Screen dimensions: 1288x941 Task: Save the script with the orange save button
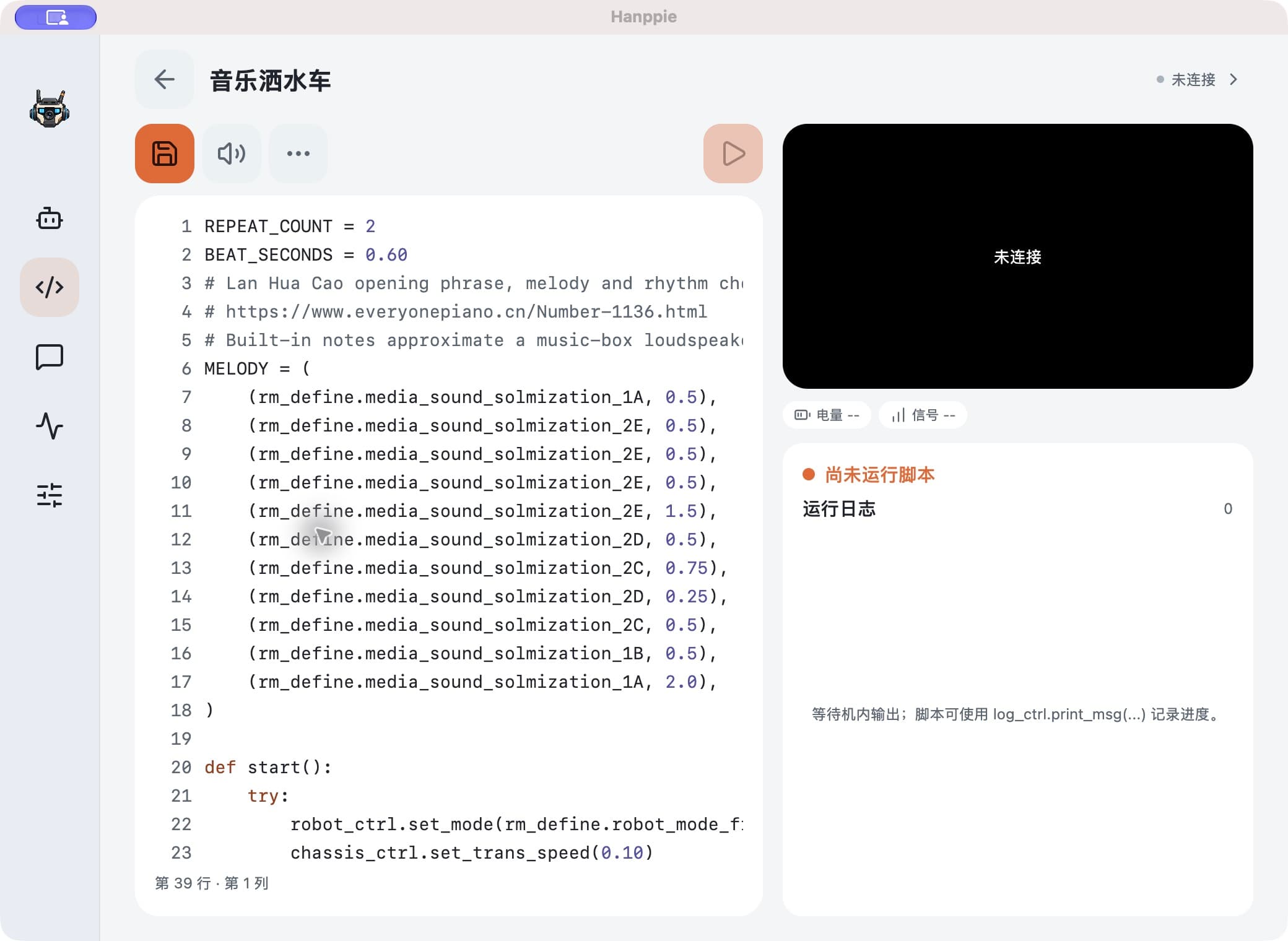[x=165, y=154]
